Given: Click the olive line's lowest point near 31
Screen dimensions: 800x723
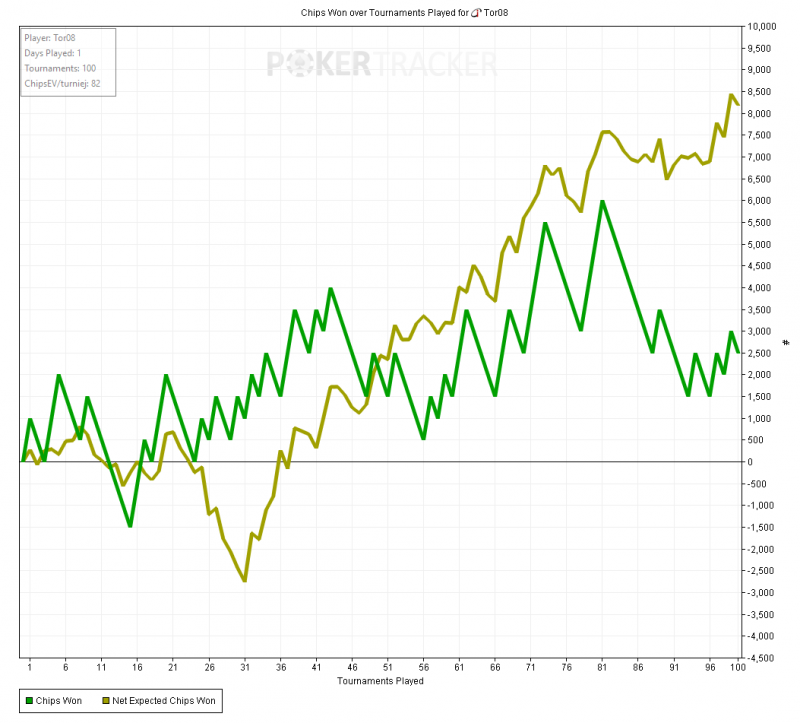Looking at the screenshot, I should coord(245,580).
